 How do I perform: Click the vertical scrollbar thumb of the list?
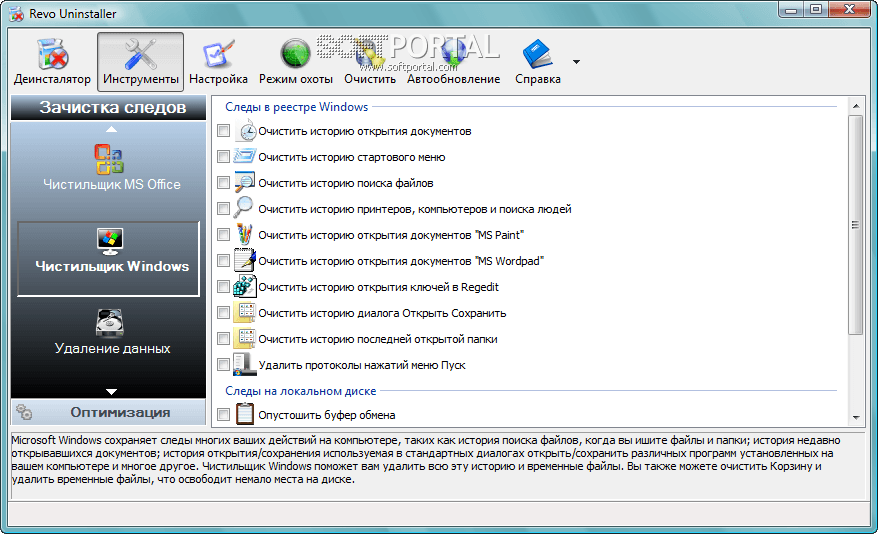point(856,225)
